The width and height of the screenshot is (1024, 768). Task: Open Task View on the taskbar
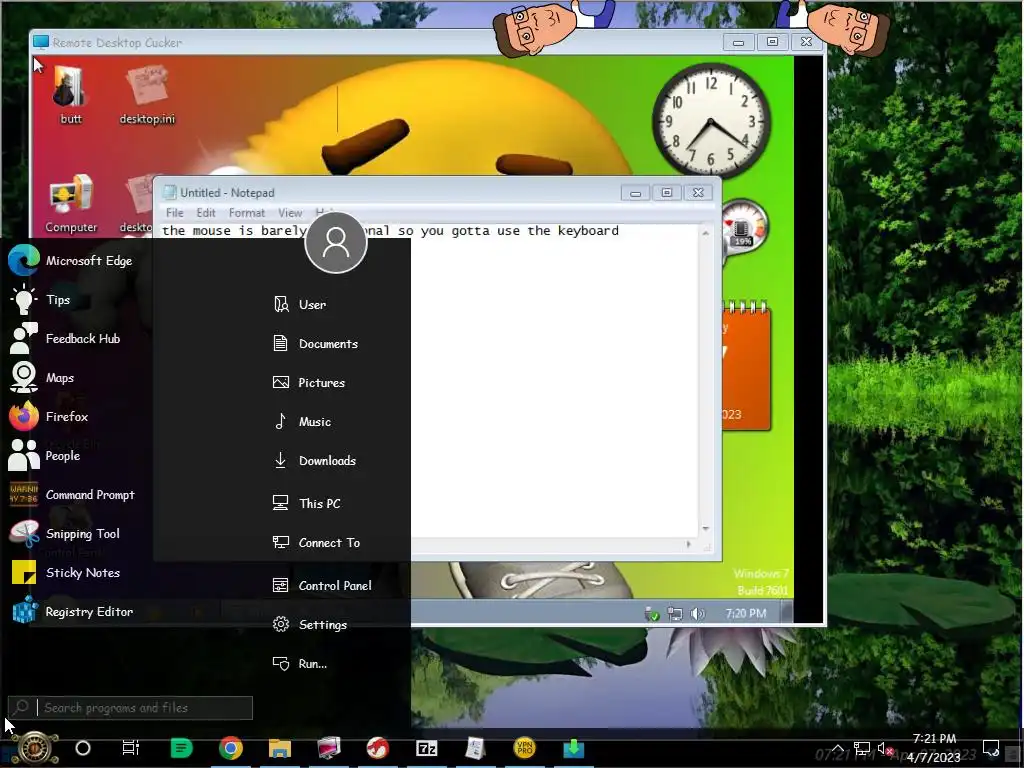click(131, 748)
